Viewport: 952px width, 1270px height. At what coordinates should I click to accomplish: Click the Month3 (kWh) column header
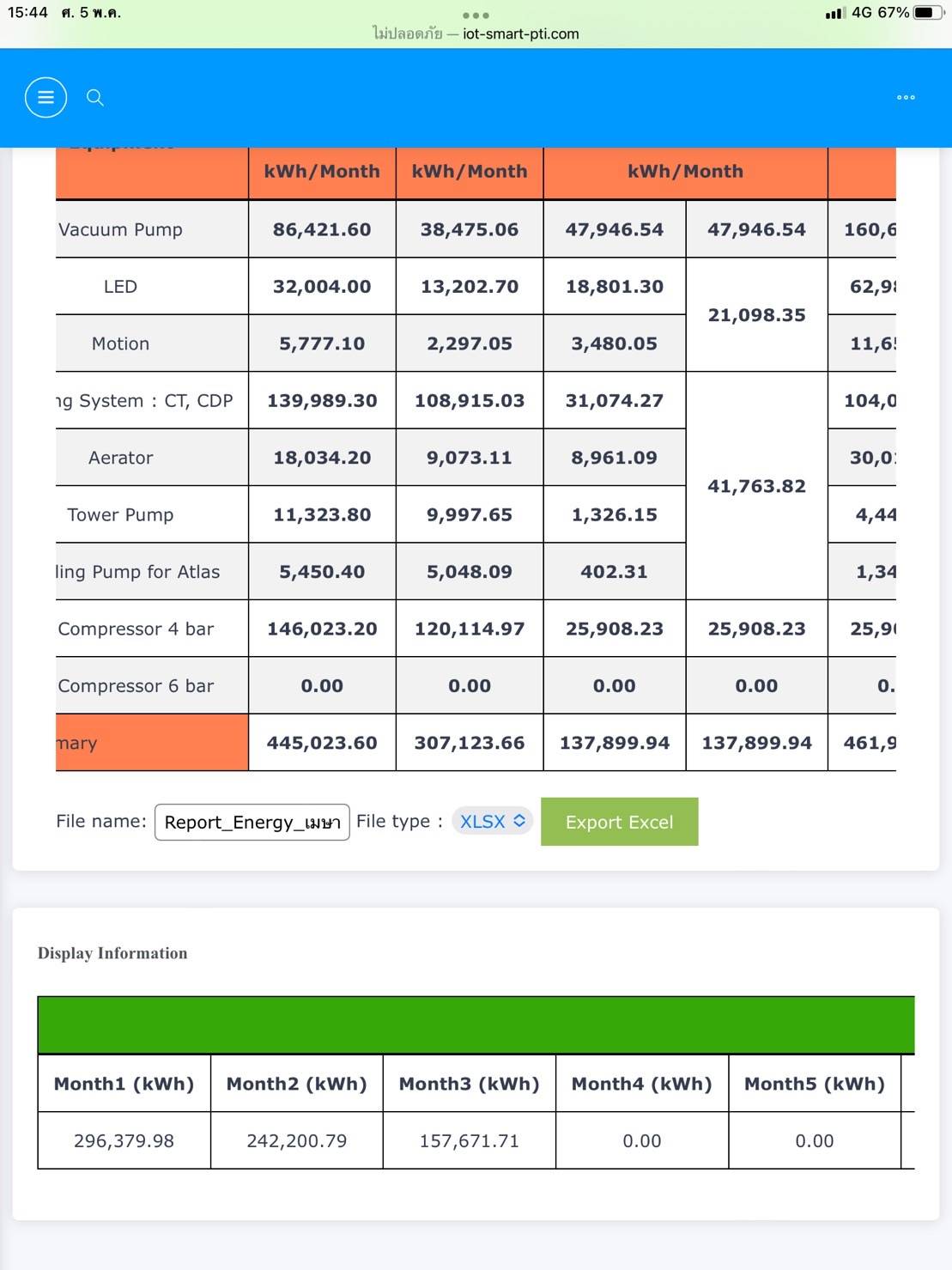470,1084
